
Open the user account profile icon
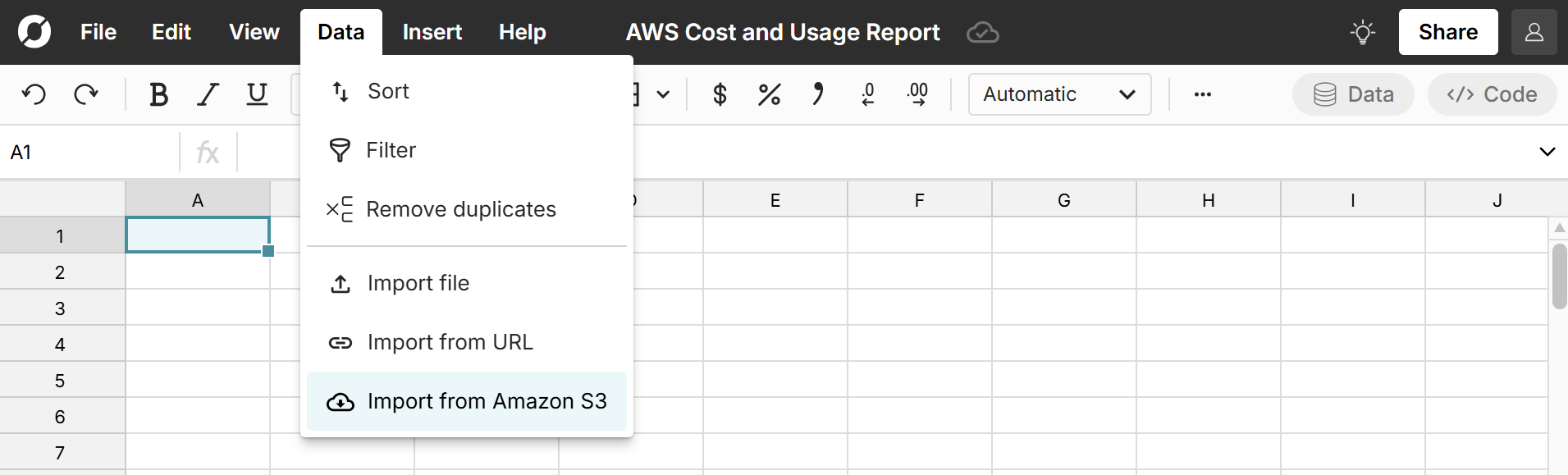pos(1534,32)
